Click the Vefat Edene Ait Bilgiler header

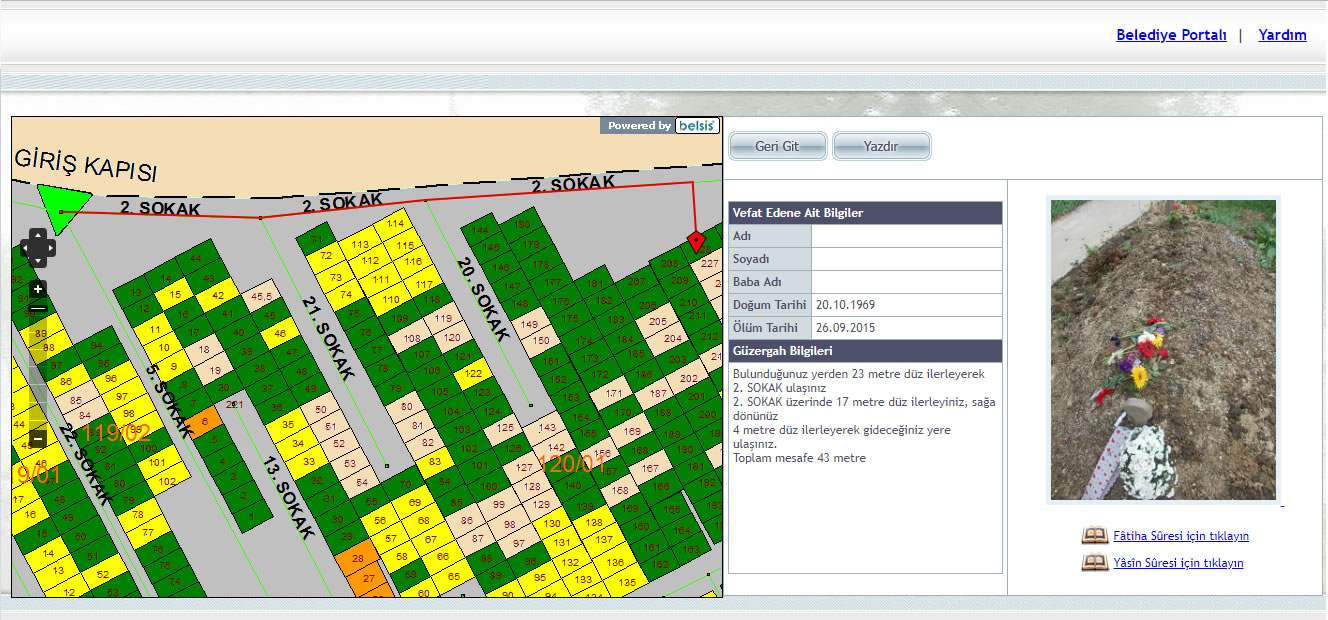865,213
